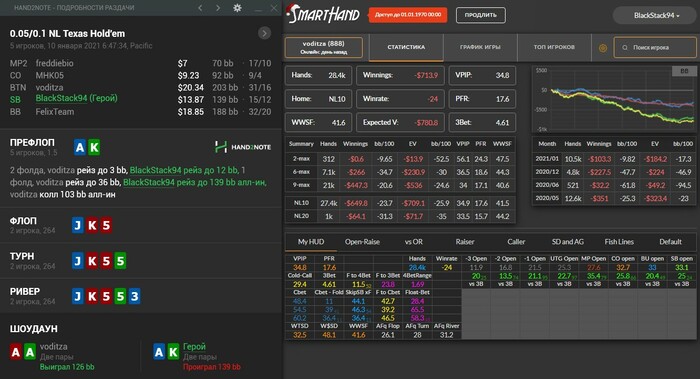700x379 pixels.
Task: Select the 2020/12 month row
Action: point(614,172)
